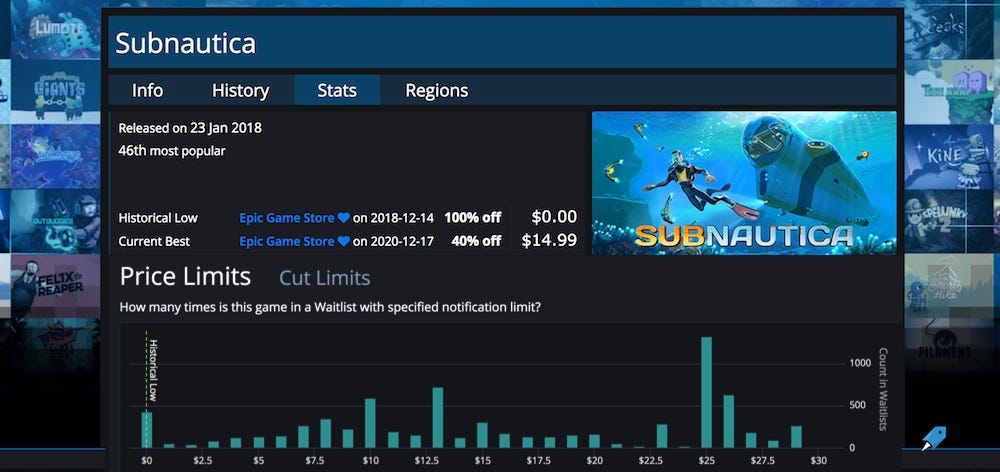Click the $14.99 current best price
The image size is (1000, 472).
click(549, 240)
